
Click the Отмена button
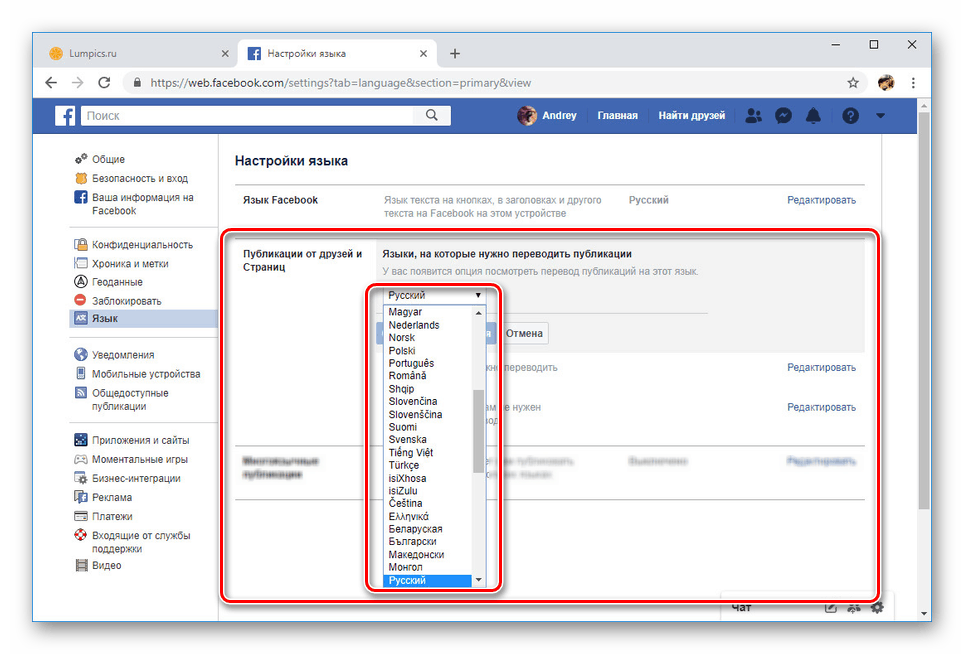tap(524, 333)
